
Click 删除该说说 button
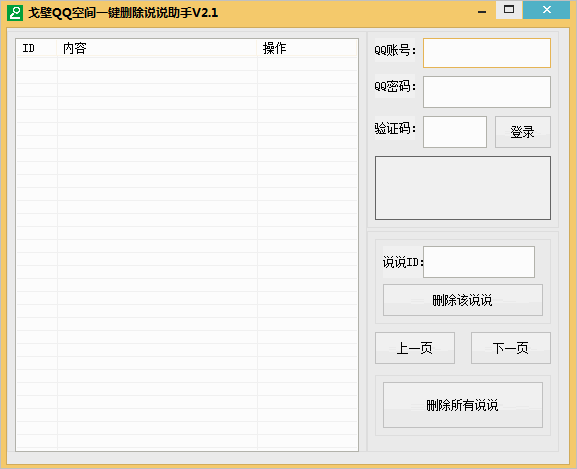tap(463, 300)
